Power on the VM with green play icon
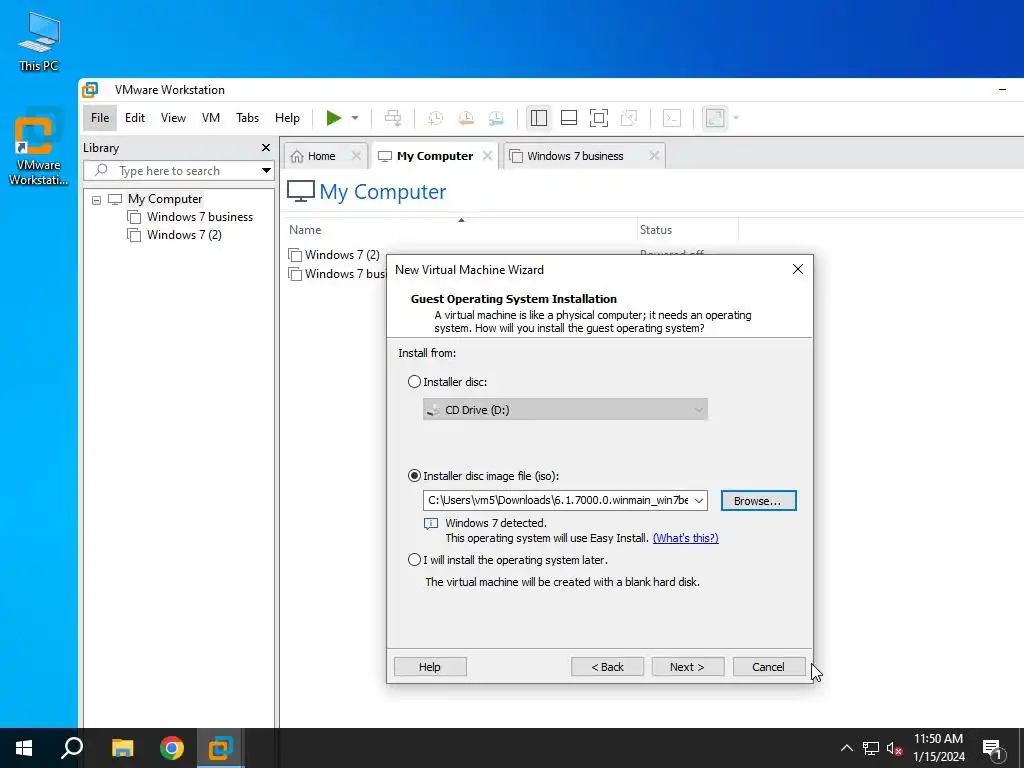The width and height of the screenshot is (1024, 768). [x=334, y=118]
